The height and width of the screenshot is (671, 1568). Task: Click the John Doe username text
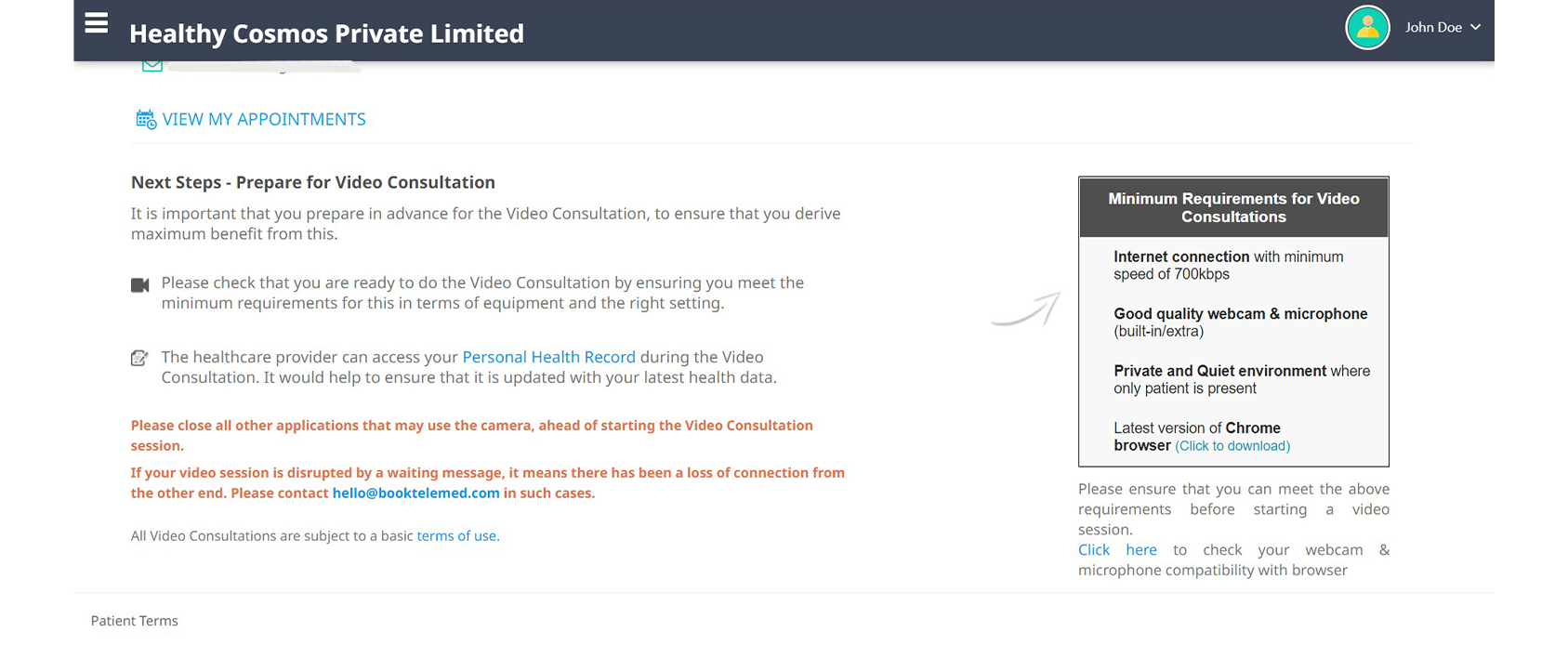coord(1433,28)
